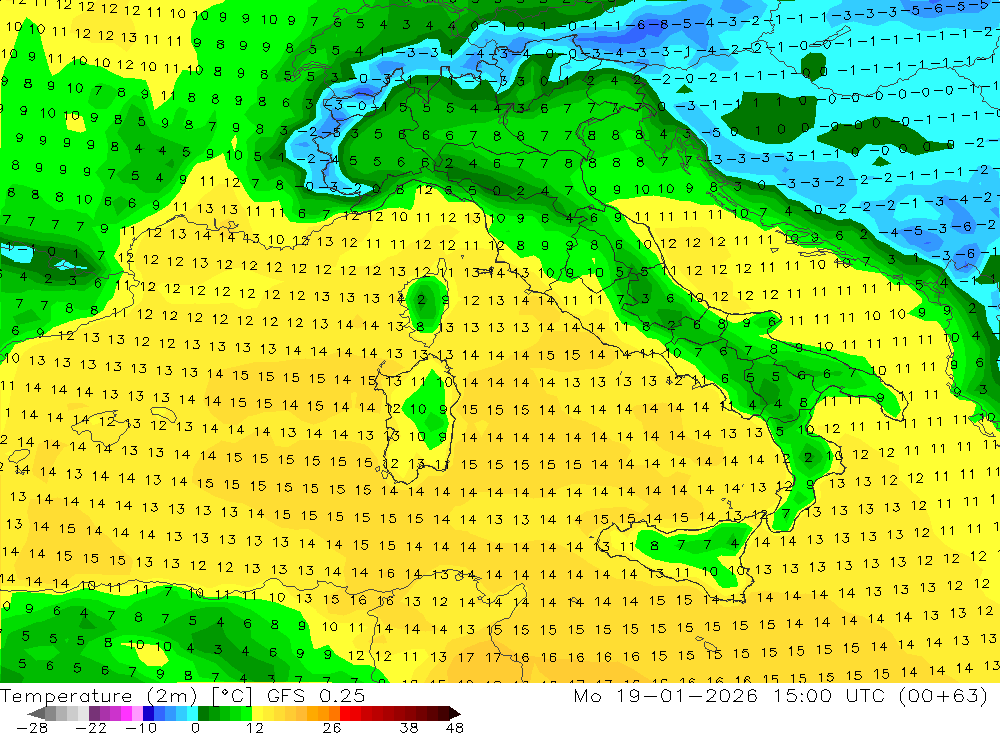Image resolution: width=1000 pixels, height=733 pixels.
Task: Click the '[°C]' unit label
Action: pos(232,696)
